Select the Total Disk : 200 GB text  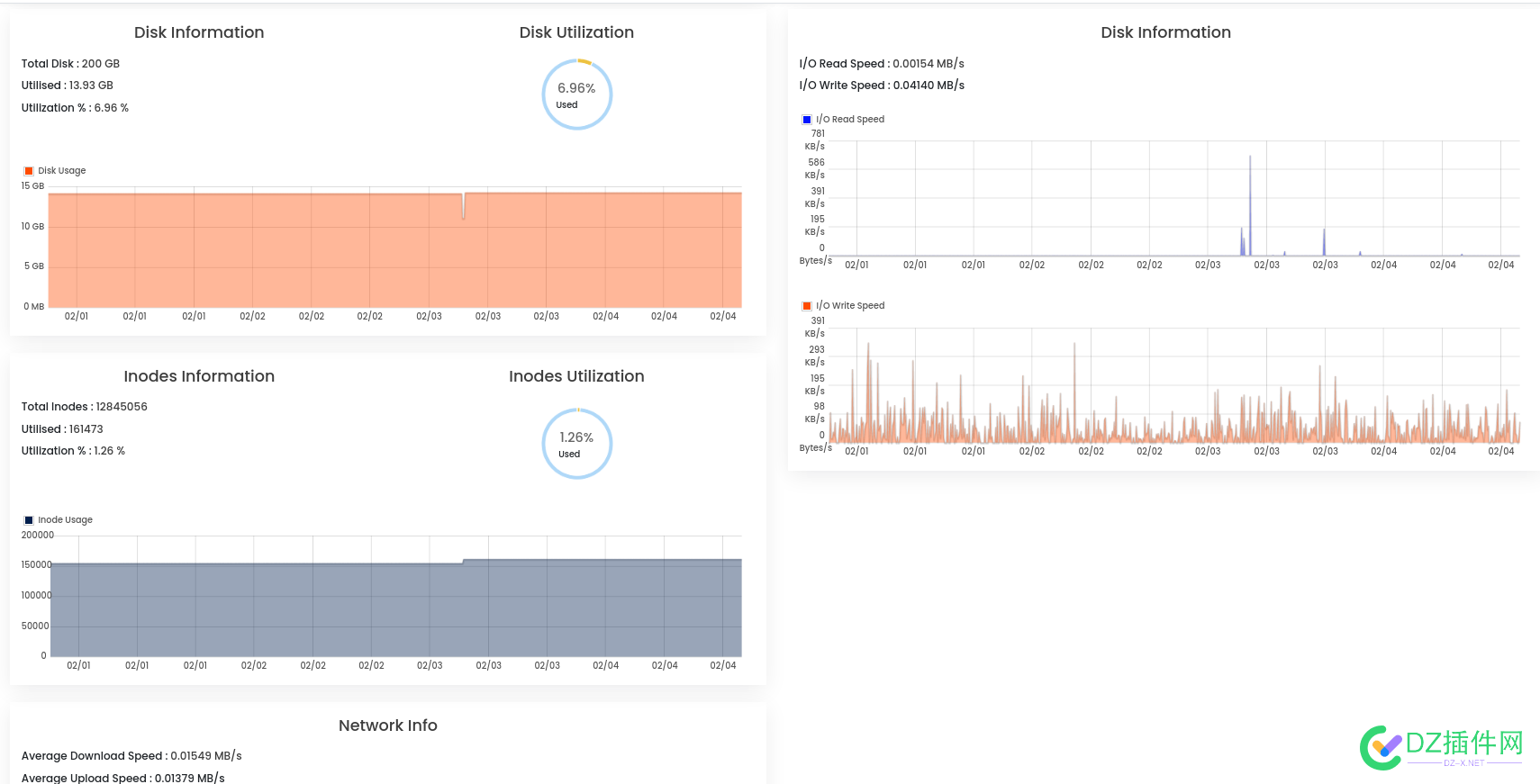70,64
